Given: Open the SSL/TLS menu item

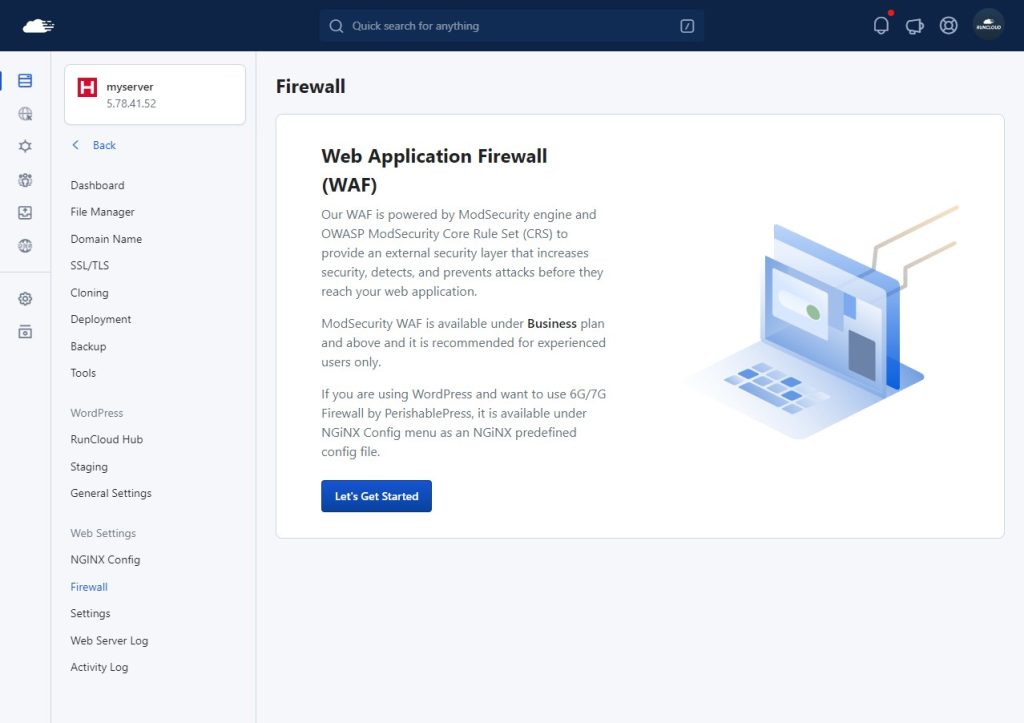Looking at the screenshot, I should point(89,265).
